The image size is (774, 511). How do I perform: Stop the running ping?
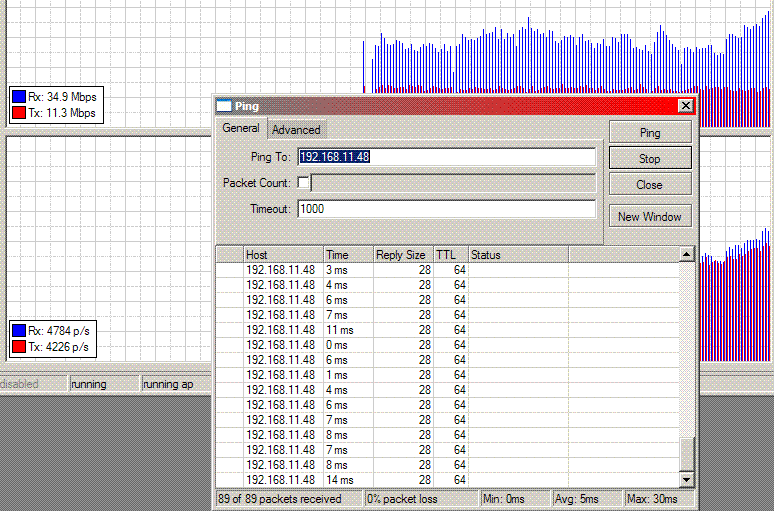[649, 159]
